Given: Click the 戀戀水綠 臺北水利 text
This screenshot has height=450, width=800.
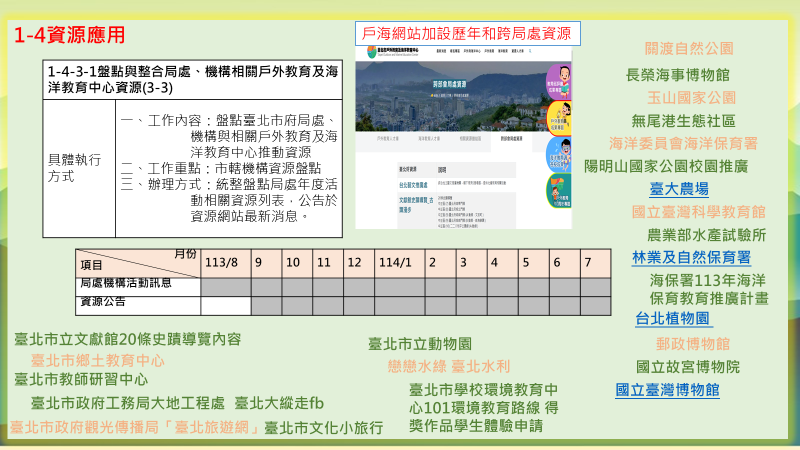Looking at the screenshot, I should click(x=448, y=367).
